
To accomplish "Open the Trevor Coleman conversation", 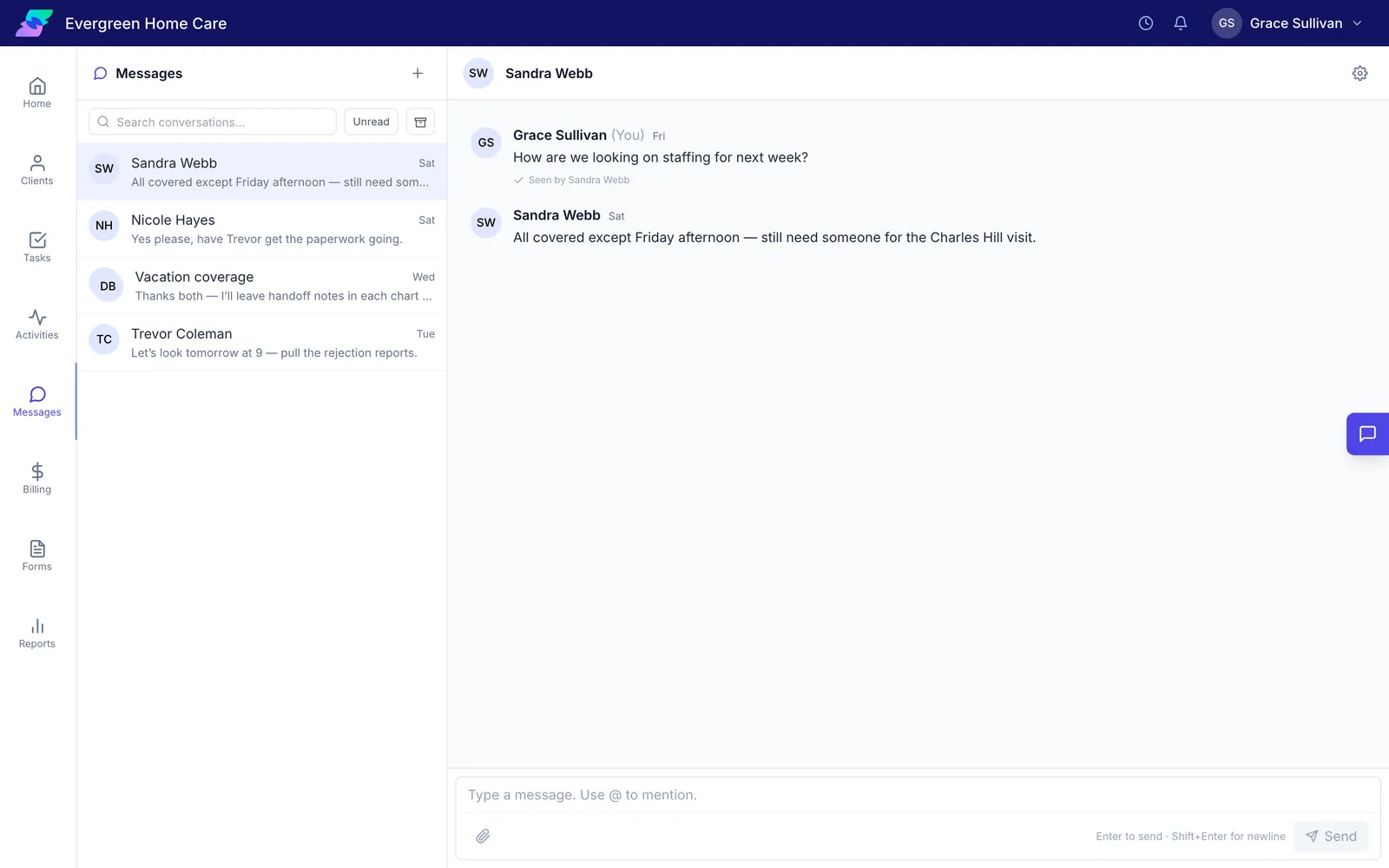I will (x=262, y=343).
